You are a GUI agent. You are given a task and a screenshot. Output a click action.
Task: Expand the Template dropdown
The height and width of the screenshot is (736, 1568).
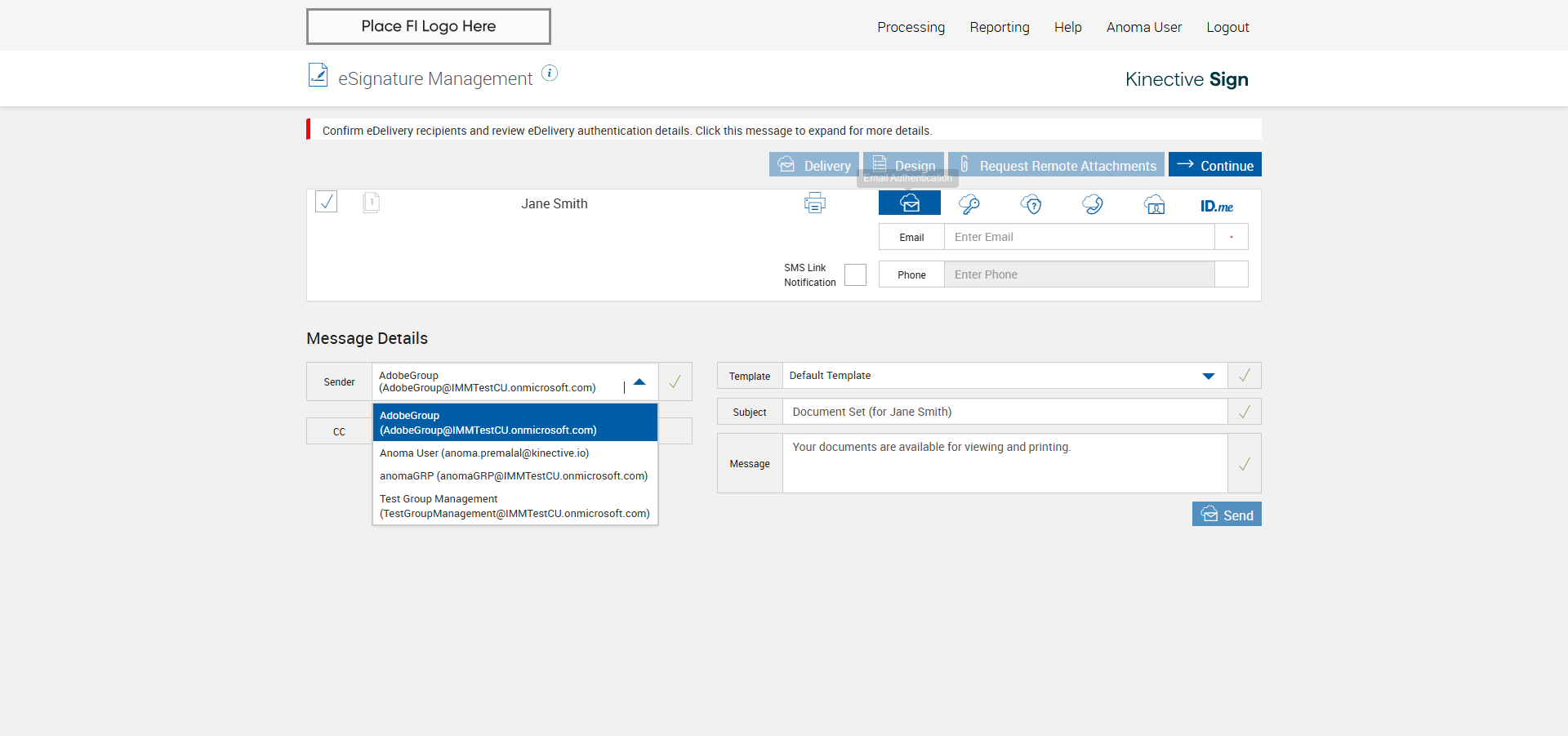tap(1208, 376)
